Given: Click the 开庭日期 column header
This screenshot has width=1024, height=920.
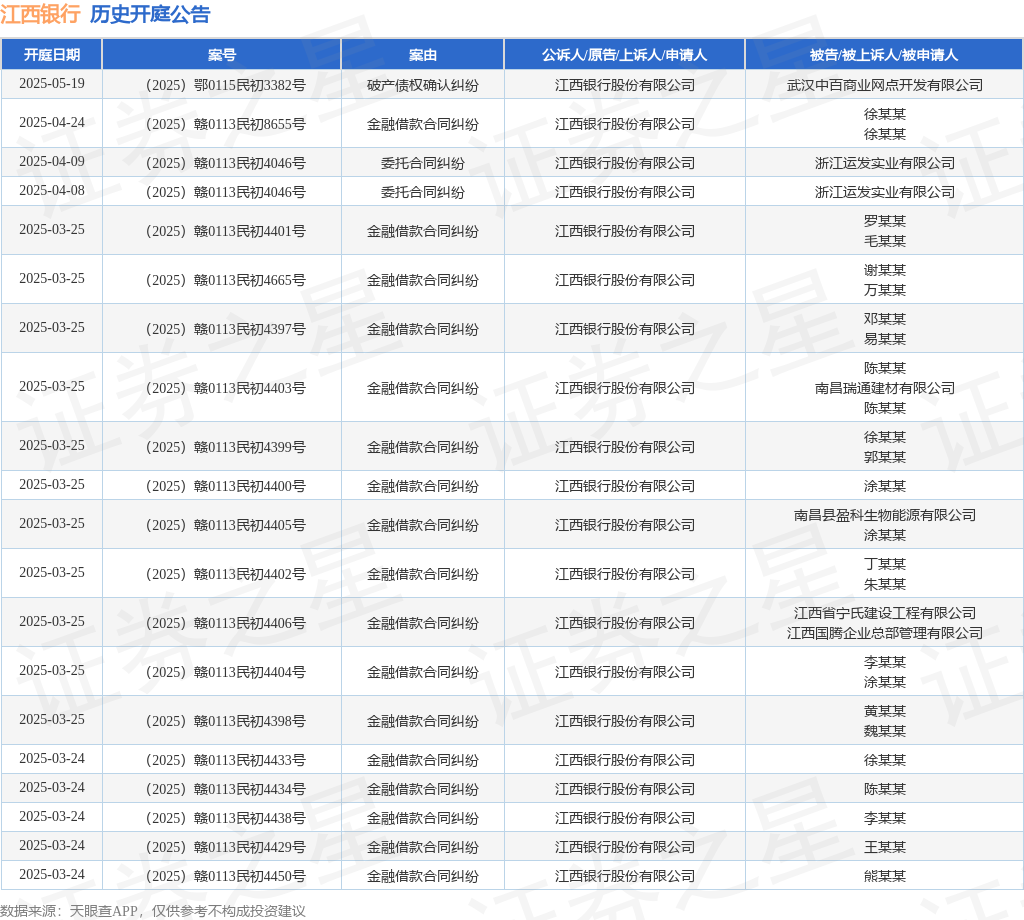Looking at the screenshot, I should [52, 55].
